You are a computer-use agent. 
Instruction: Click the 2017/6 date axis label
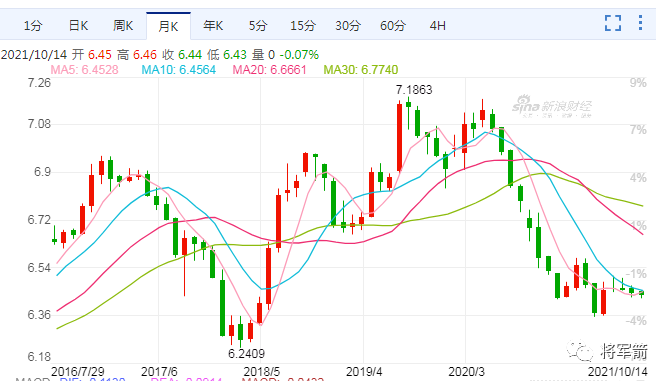(159, 371)
